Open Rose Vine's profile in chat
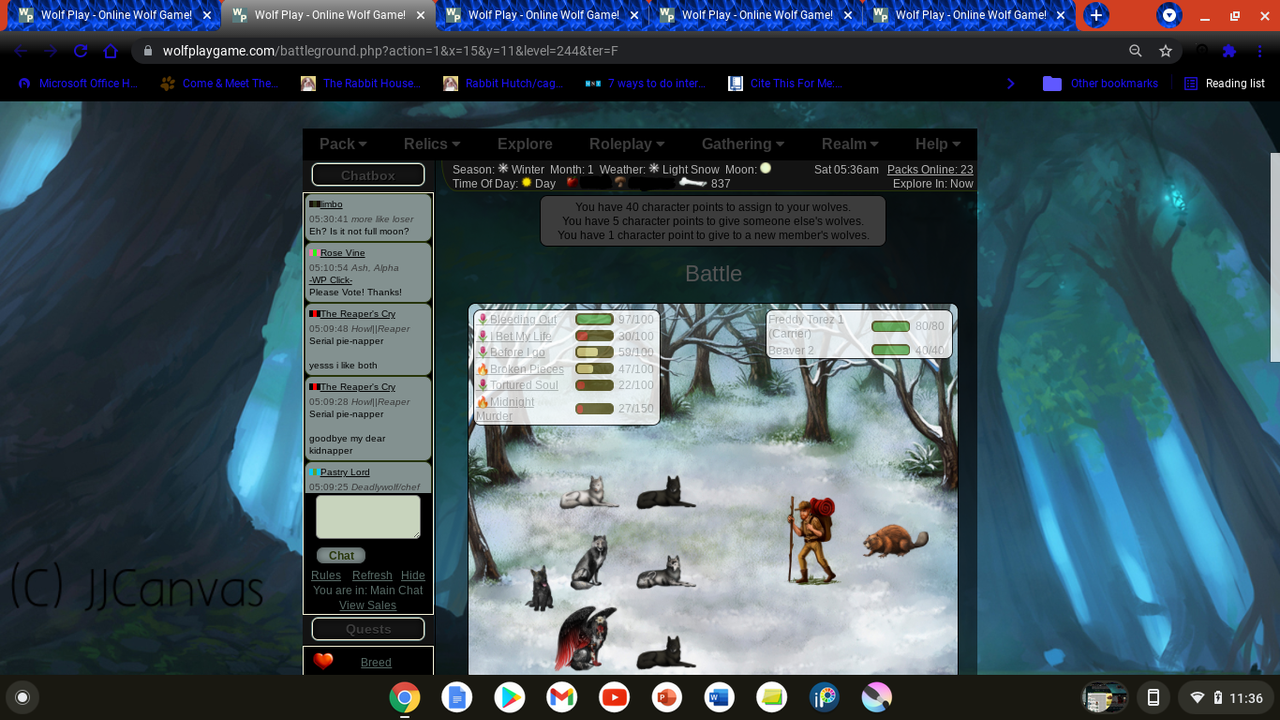The width and height of the screenshot is (1280, 720). click(x=342, y=253)
